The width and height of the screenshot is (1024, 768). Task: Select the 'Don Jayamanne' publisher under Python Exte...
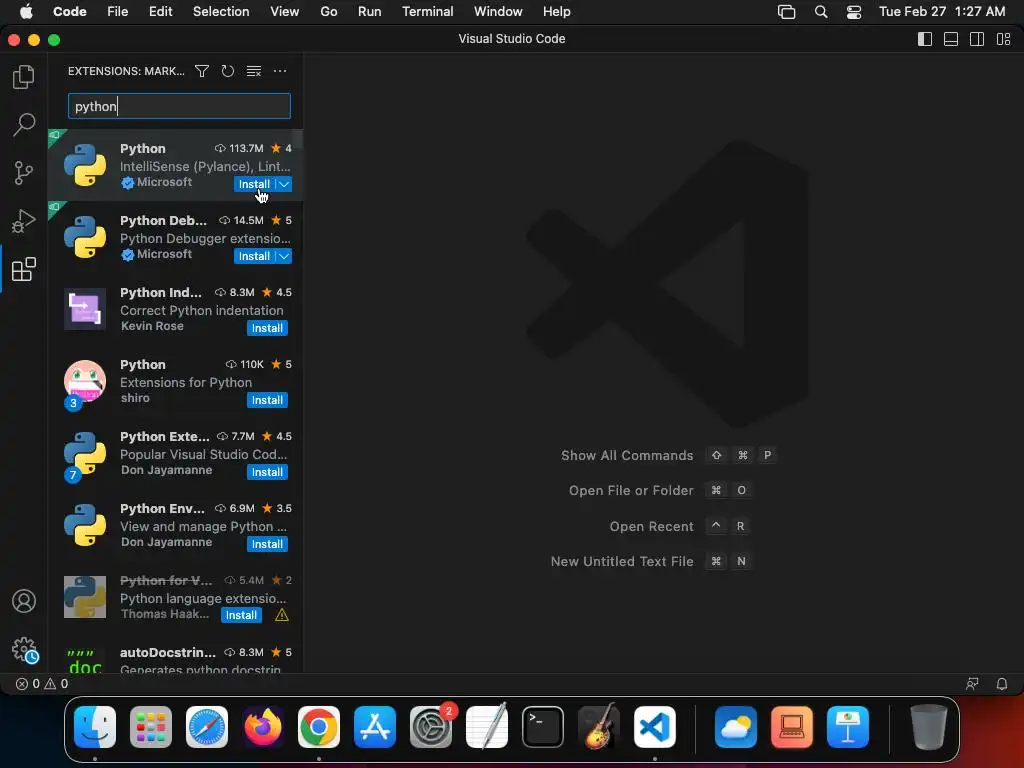coord(167,470)
